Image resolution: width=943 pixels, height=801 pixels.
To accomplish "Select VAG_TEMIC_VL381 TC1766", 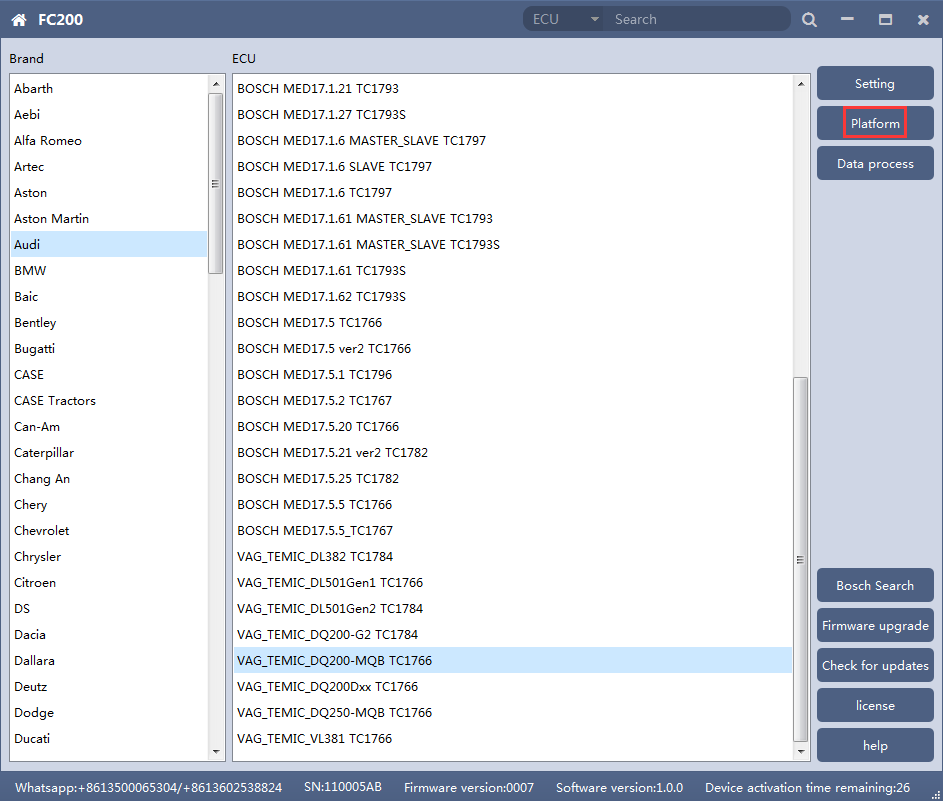I will click(513, 738).
